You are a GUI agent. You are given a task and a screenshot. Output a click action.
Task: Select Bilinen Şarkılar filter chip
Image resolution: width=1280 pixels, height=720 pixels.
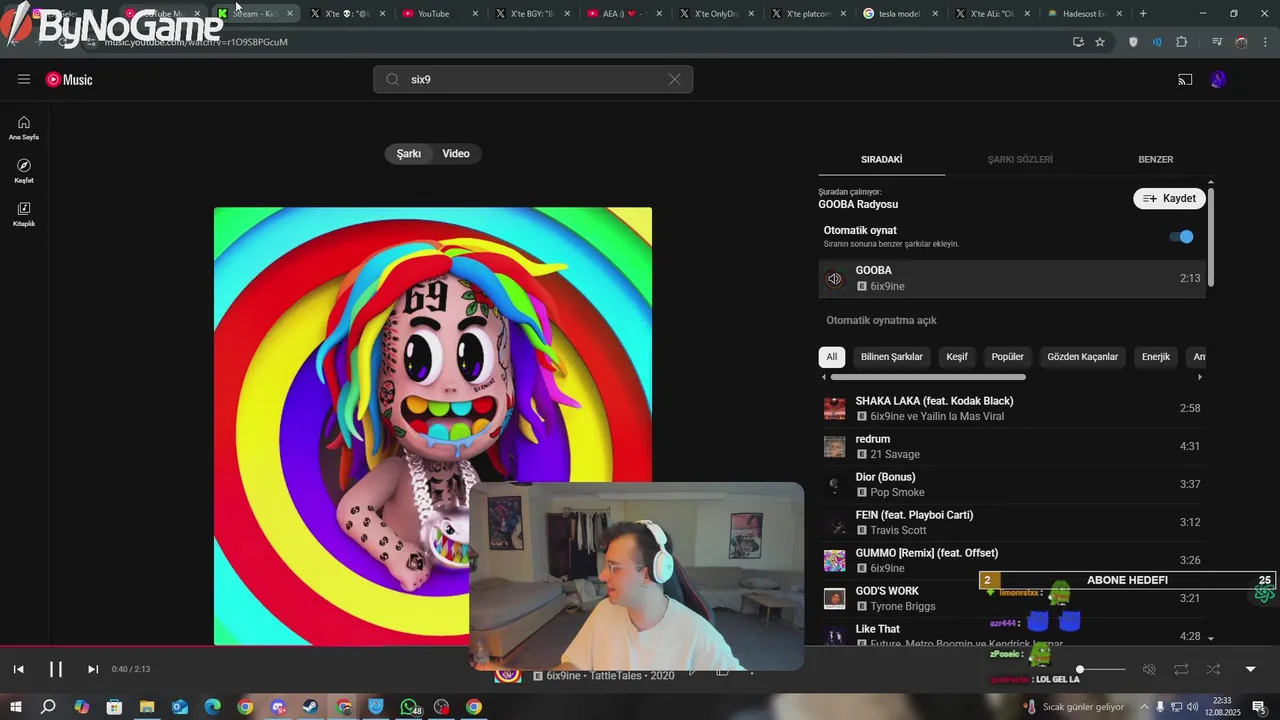pos(892,357)
